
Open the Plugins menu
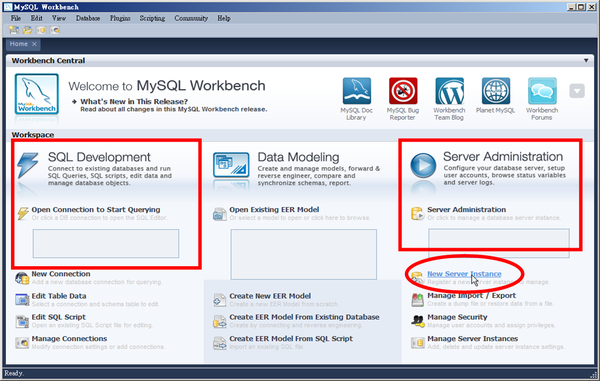[120, 18]
